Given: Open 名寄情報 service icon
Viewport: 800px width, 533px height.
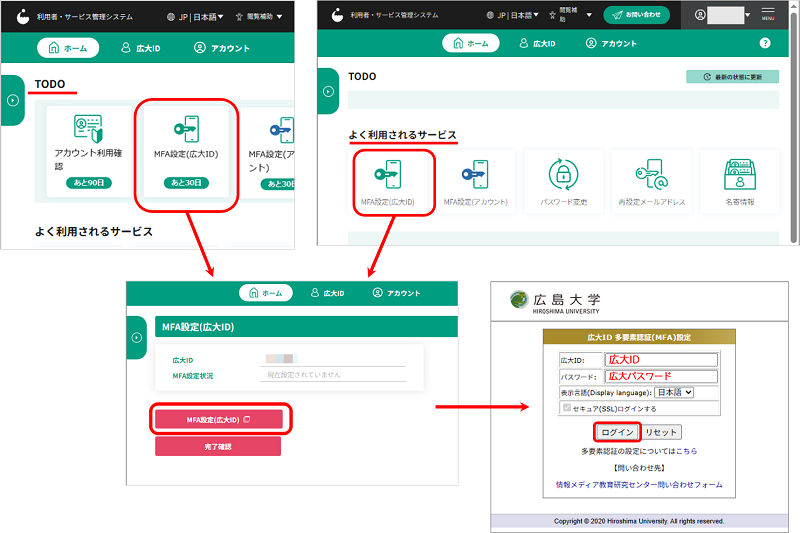Looking at the screenshot, I should (739, 181).
